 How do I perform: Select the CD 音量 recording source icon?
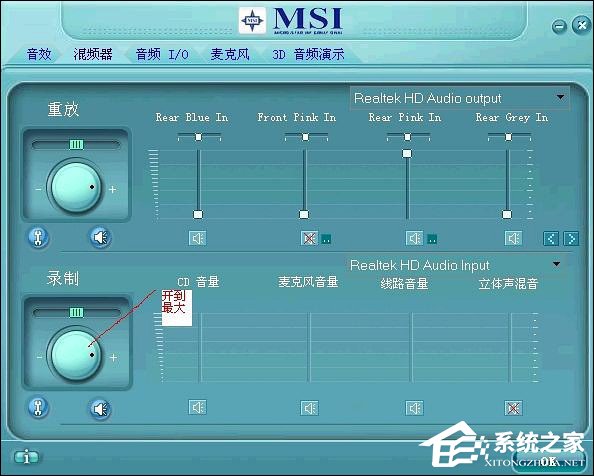[197, 407]
